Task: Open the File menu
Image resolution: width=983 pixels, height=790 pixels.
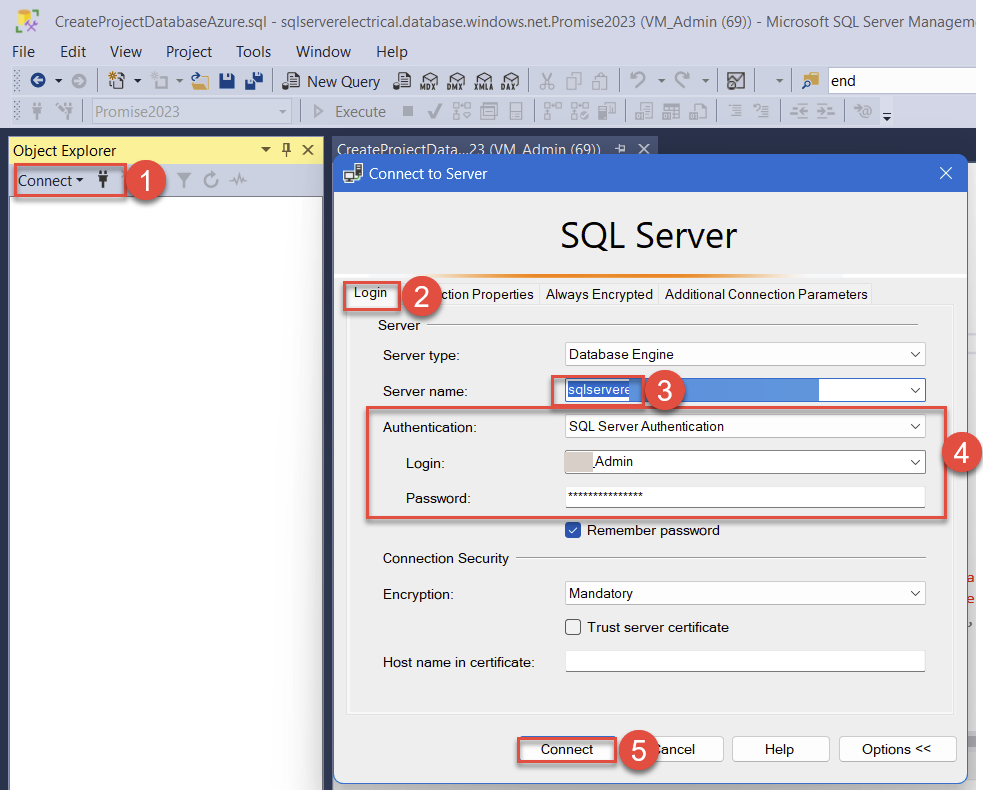Action: (x=24, y=51)
